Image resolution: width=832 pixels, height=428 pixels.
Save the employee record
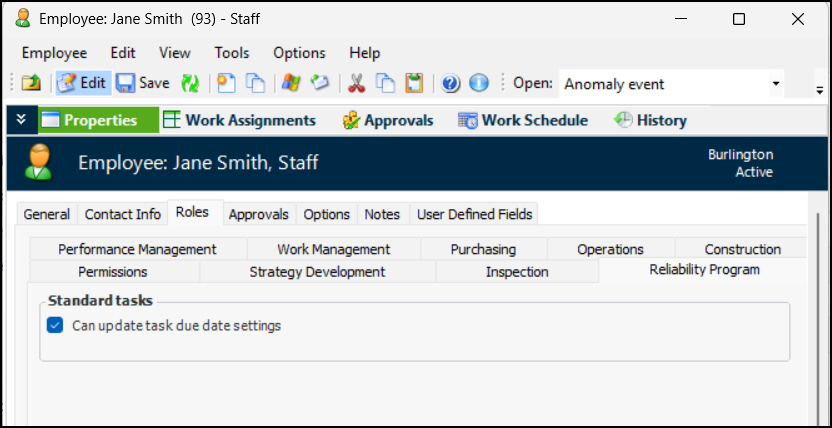coord(143,84)
